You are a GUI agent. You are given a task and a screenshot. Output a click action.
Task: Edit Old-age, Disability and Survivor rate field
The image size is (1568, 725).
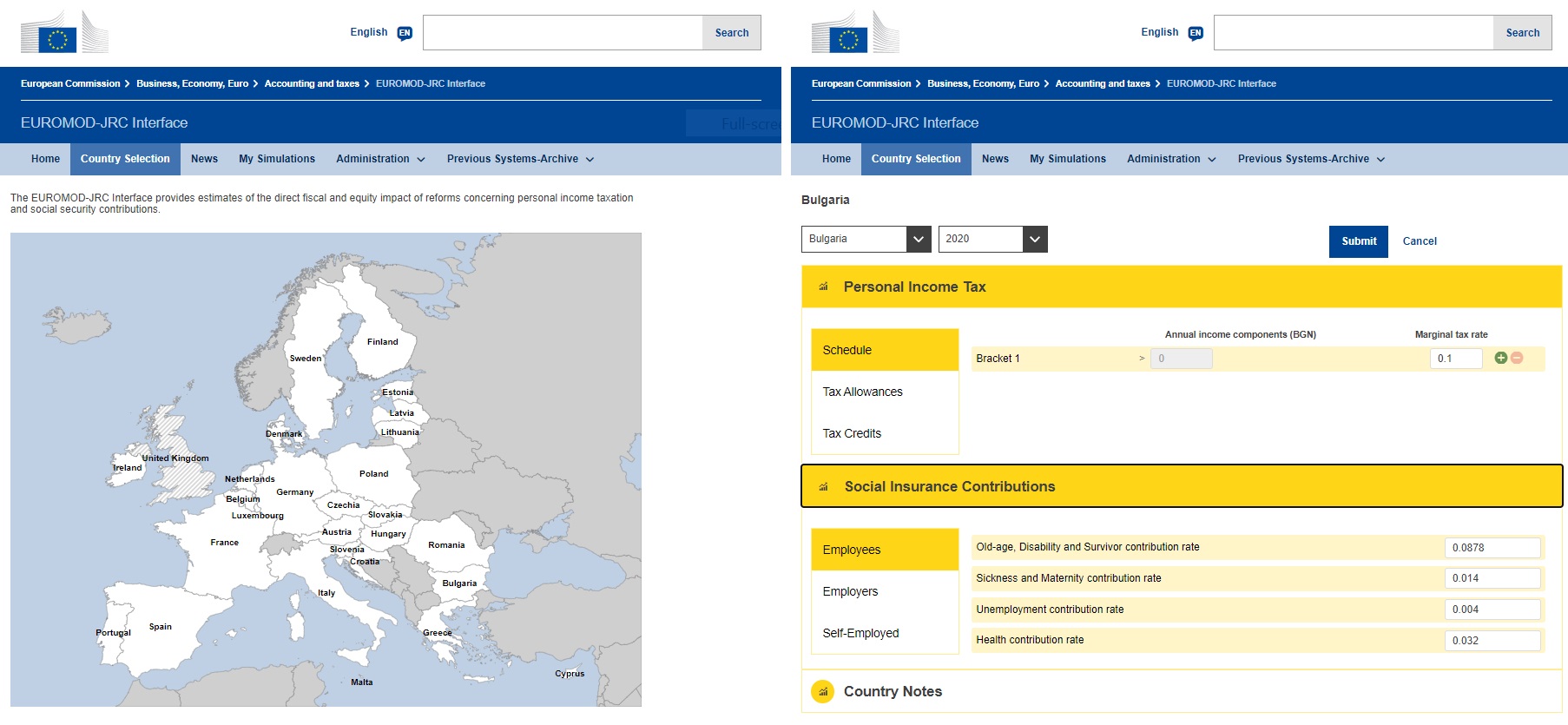pyautogui.click(x=1492, y=548)
